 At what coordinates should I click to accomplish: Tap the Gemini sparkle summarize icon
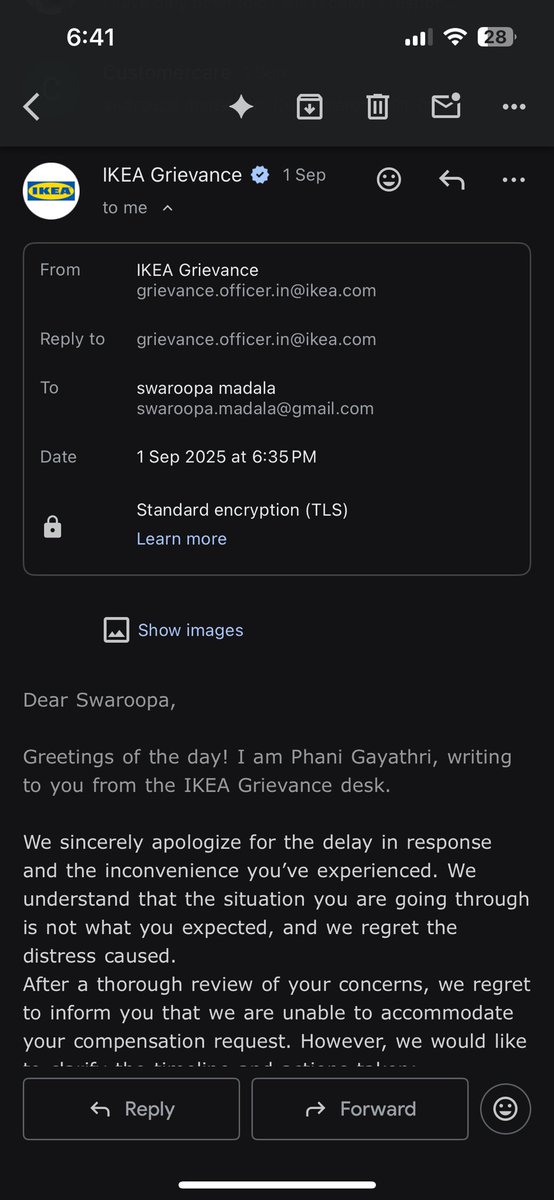tap(241, 107)
